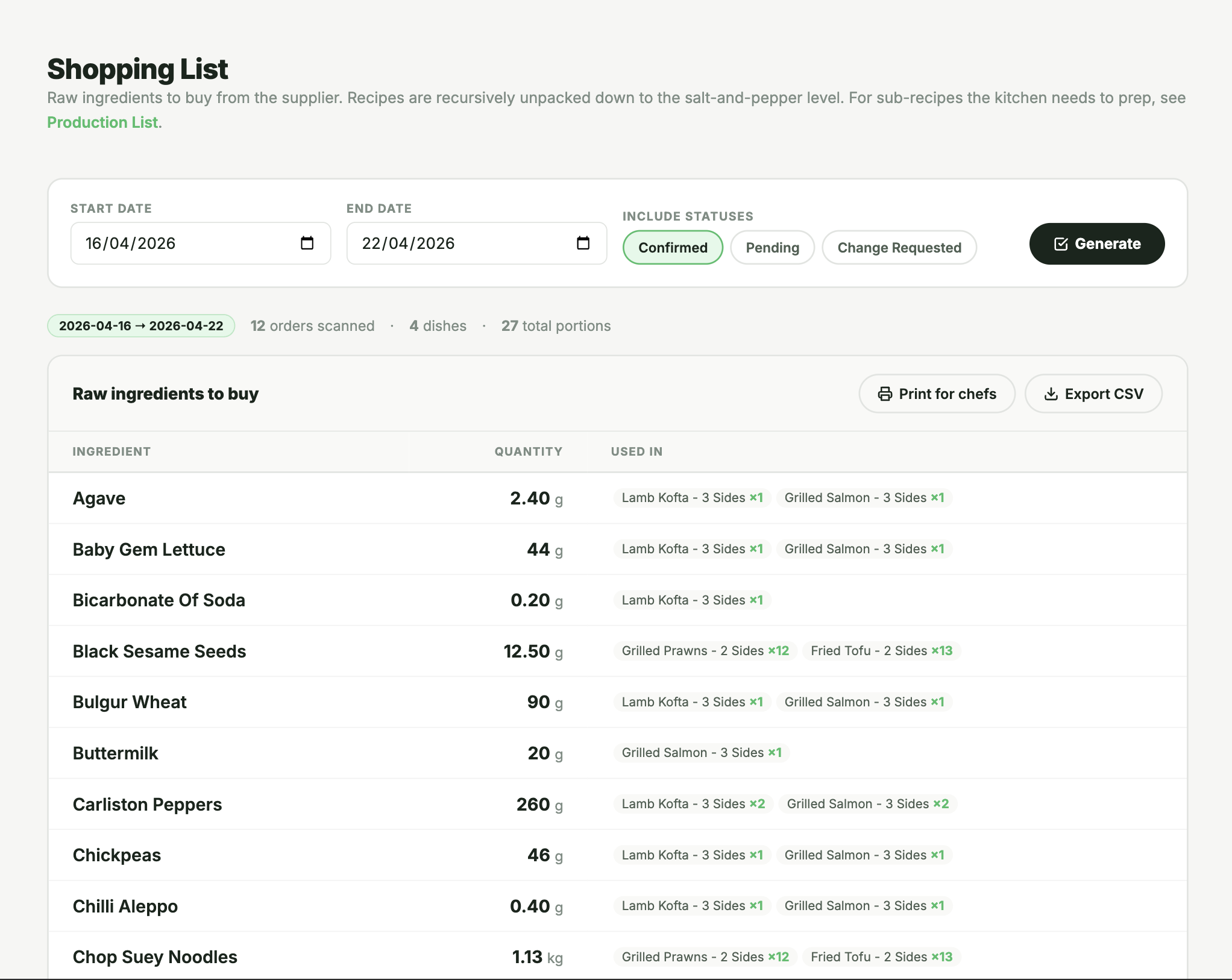
Task: Enable the Pending status filter
Action: tap(772, 248)
